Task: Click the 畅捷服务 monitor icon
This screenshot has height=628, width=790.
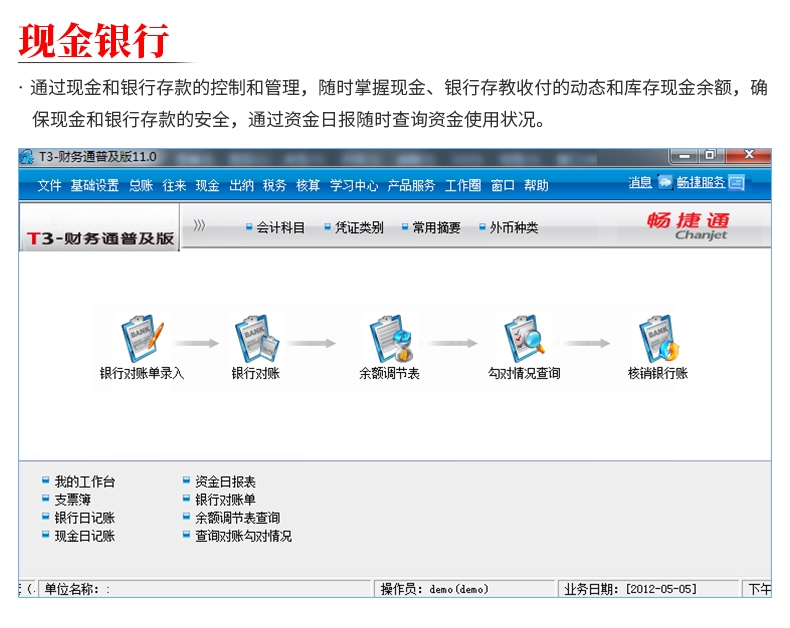Action: [736, 183]
